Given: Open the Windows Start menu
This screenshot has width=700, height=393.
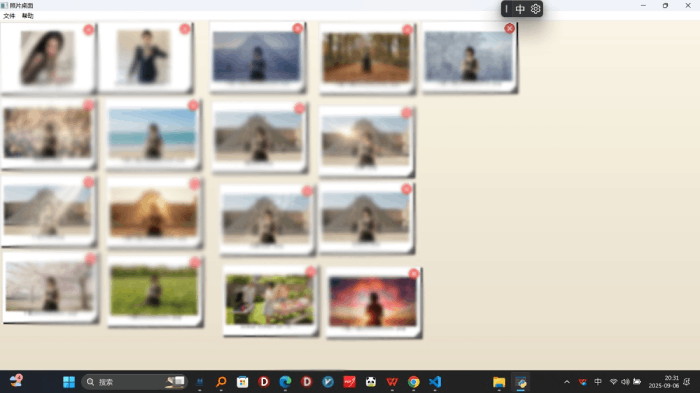Looking at the screenshot, I should point(69,382).
